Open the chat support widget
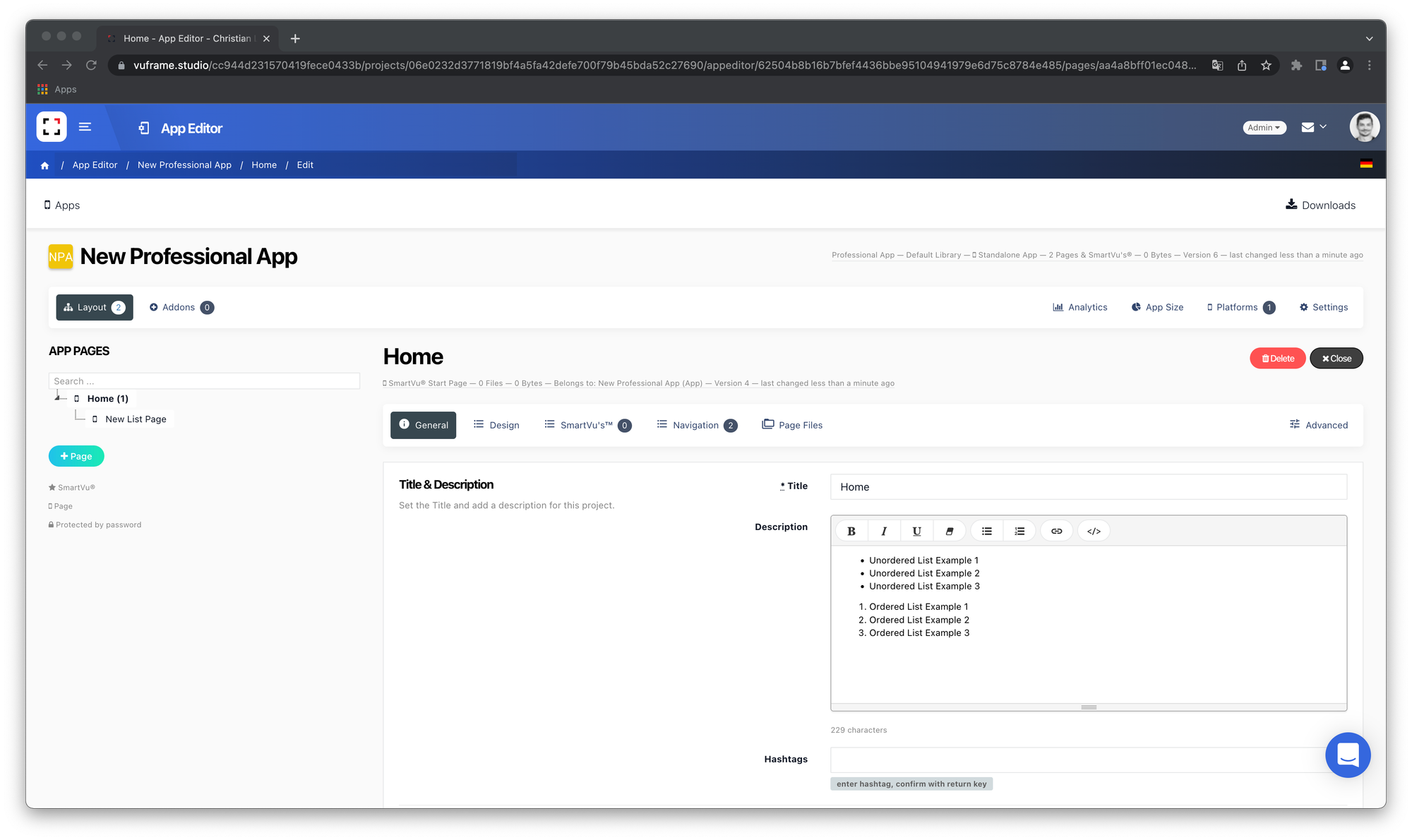Image resolution: width=1412 pixels, height=840 pixels. [1348, 755]
